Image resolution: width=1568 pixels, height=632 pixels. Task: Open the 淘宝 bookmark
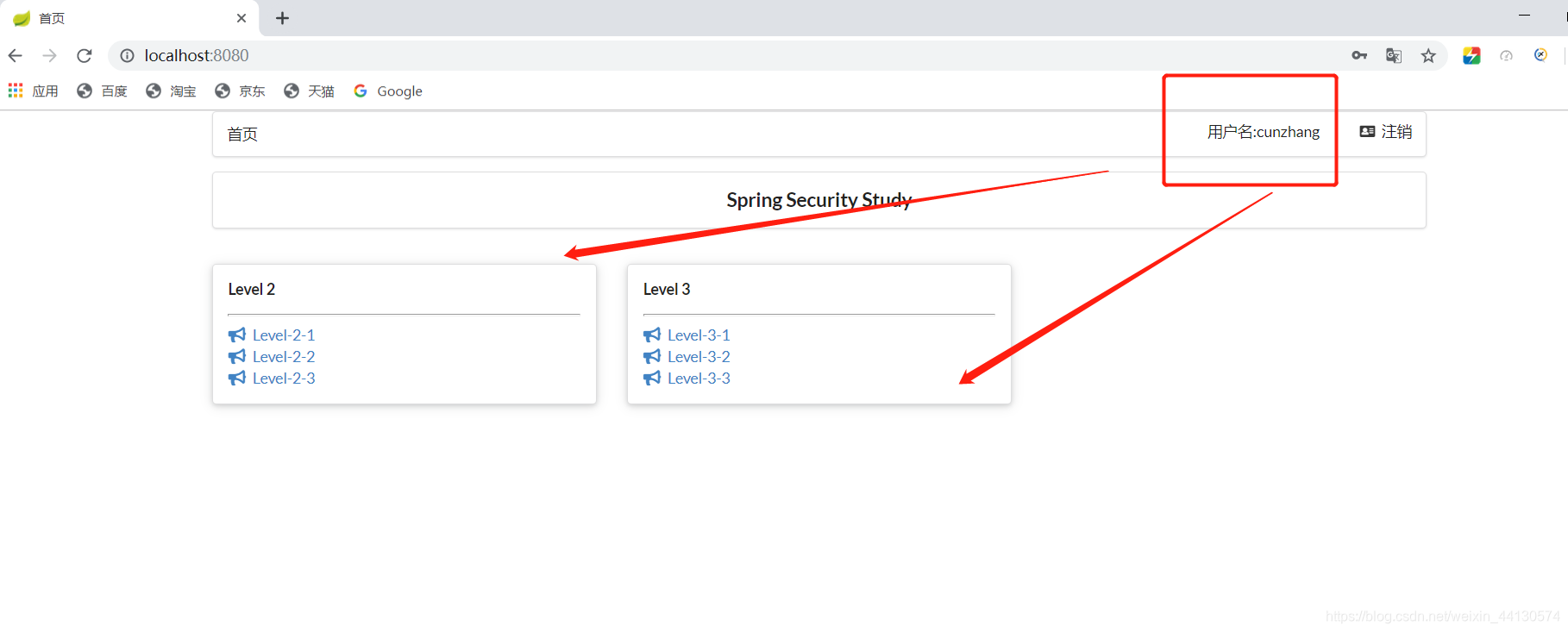(171, 91)
